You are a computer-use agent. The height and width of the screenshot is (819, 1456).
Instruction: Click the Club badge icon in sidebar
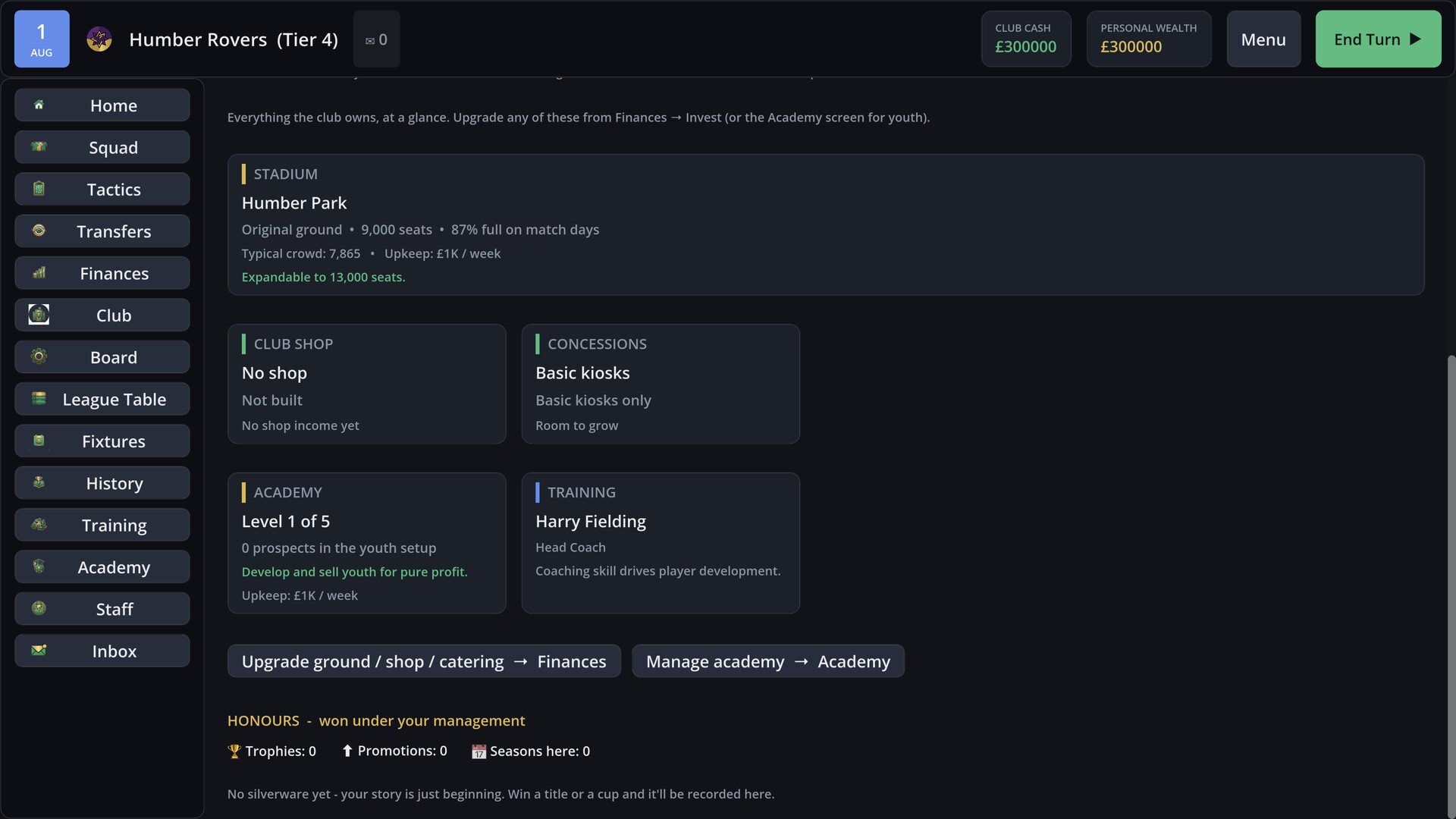tap(39, 315)
